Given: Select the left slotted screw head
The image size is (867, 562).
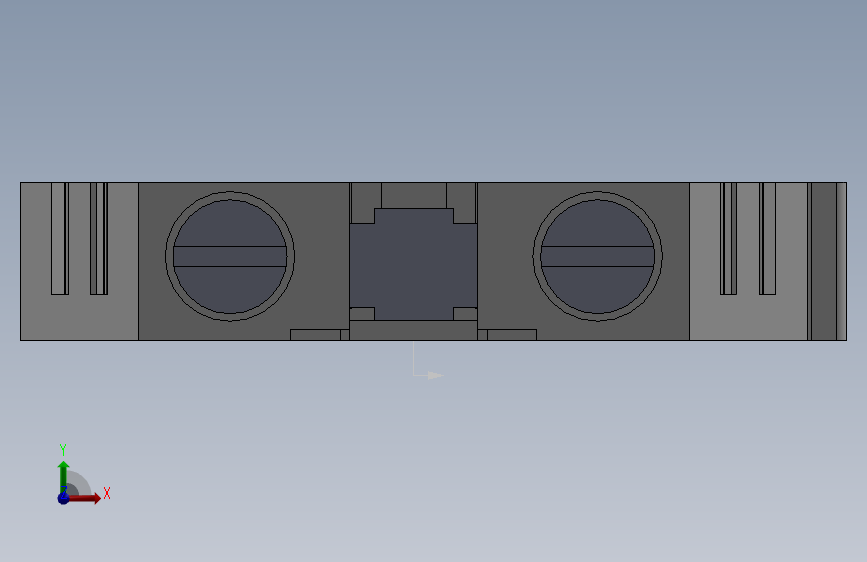Looking at the screenshot, I should (x=230, y=257).
